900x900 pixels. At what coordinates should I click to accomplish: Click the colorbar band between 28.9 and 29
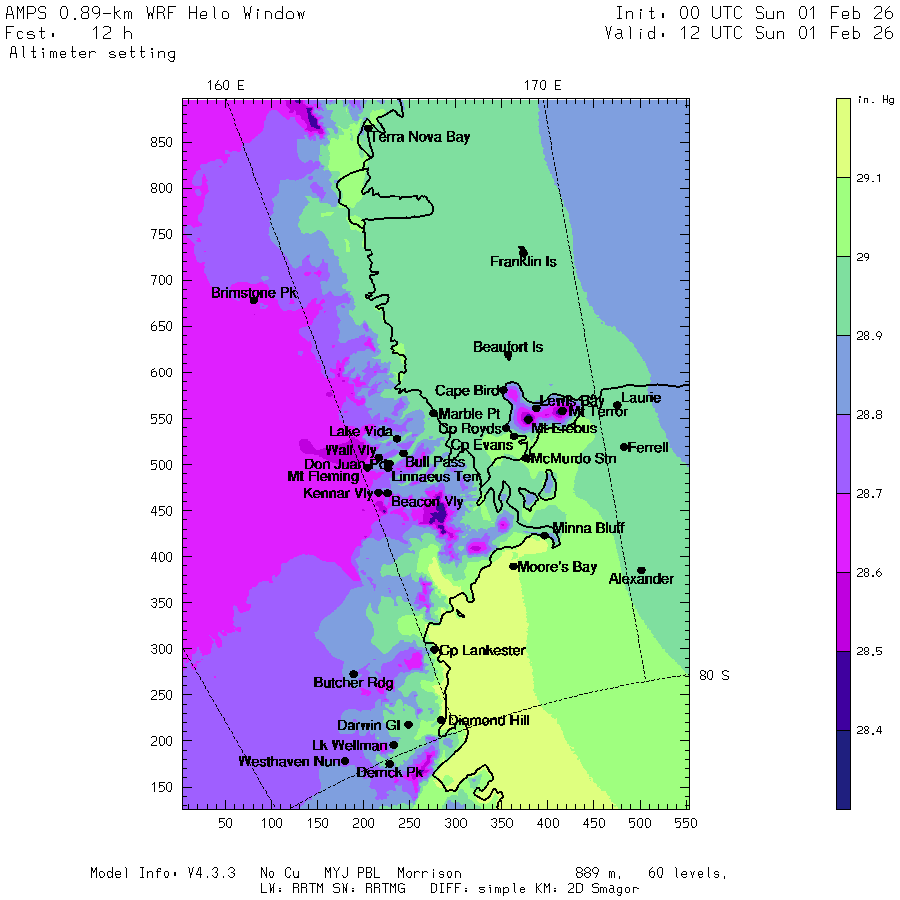coord(843,296)
